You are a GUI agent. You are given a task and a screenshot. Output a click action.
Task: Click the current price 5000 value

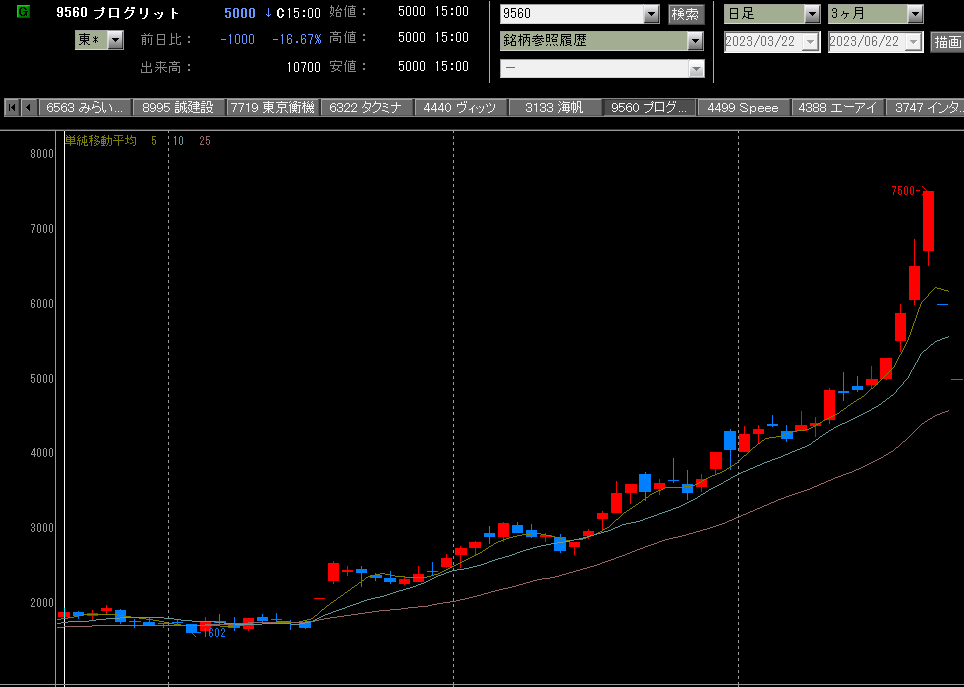coord(240,13)
